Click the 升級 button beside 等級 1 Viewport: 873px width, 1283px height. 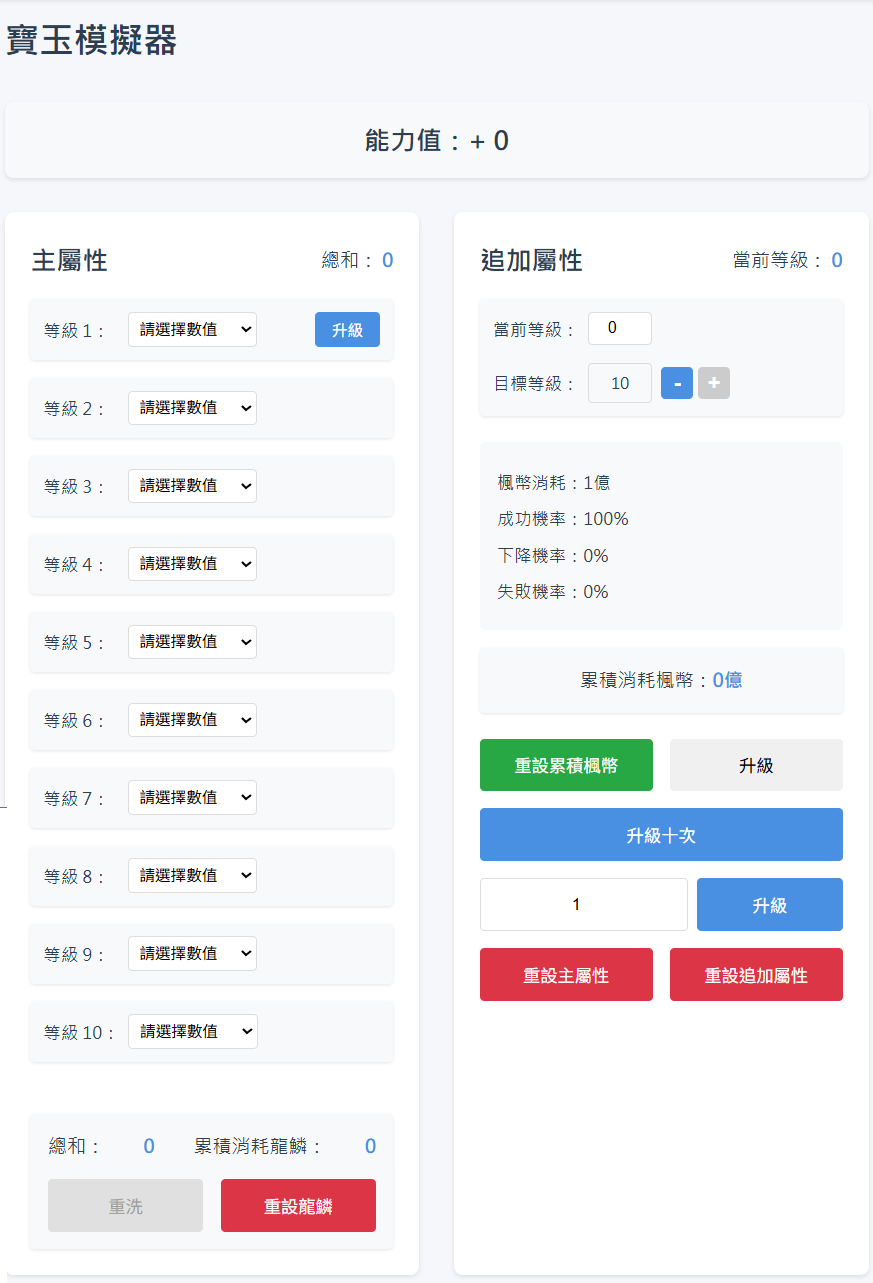347,330
